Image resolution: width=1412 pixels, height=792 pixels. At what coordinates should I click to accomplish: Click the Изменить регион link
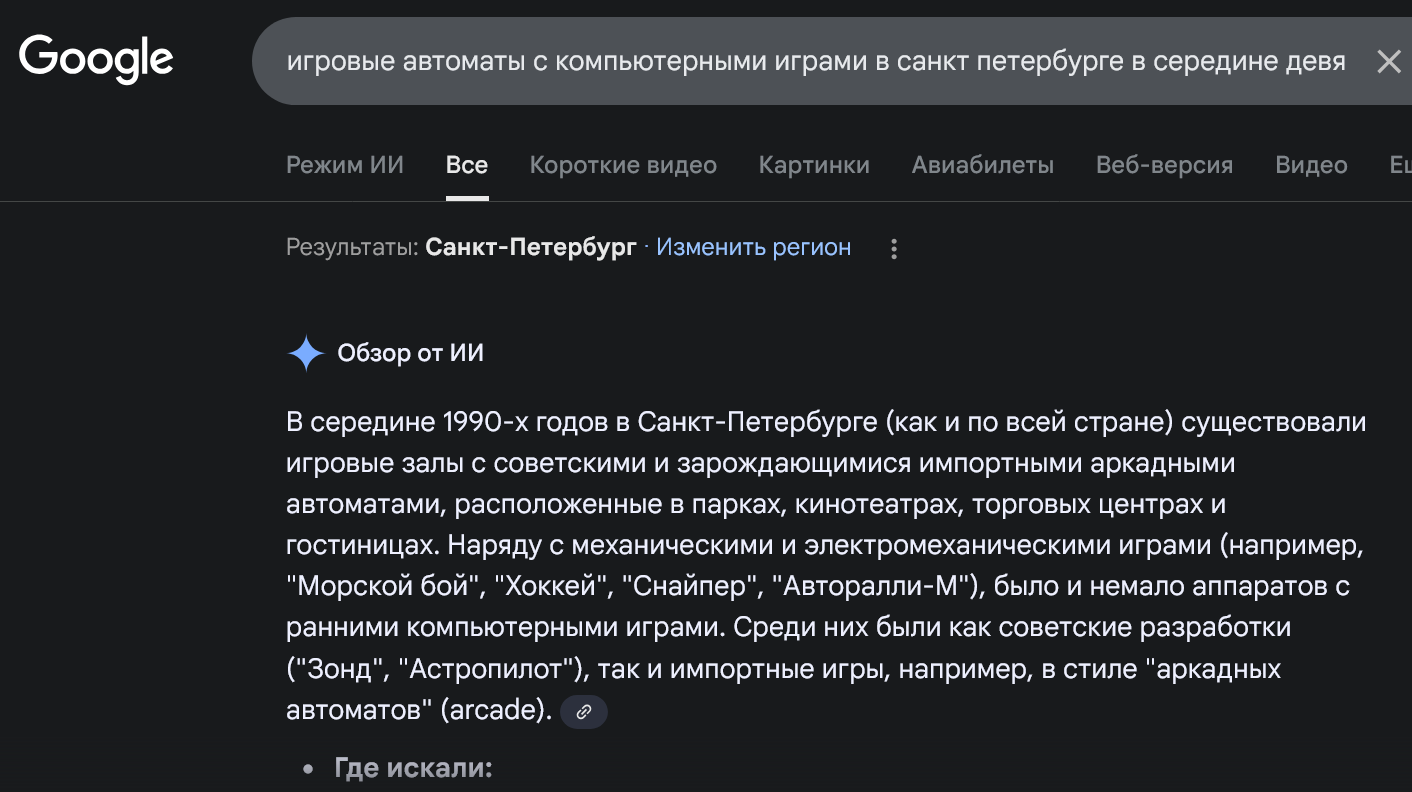point(753,247)
